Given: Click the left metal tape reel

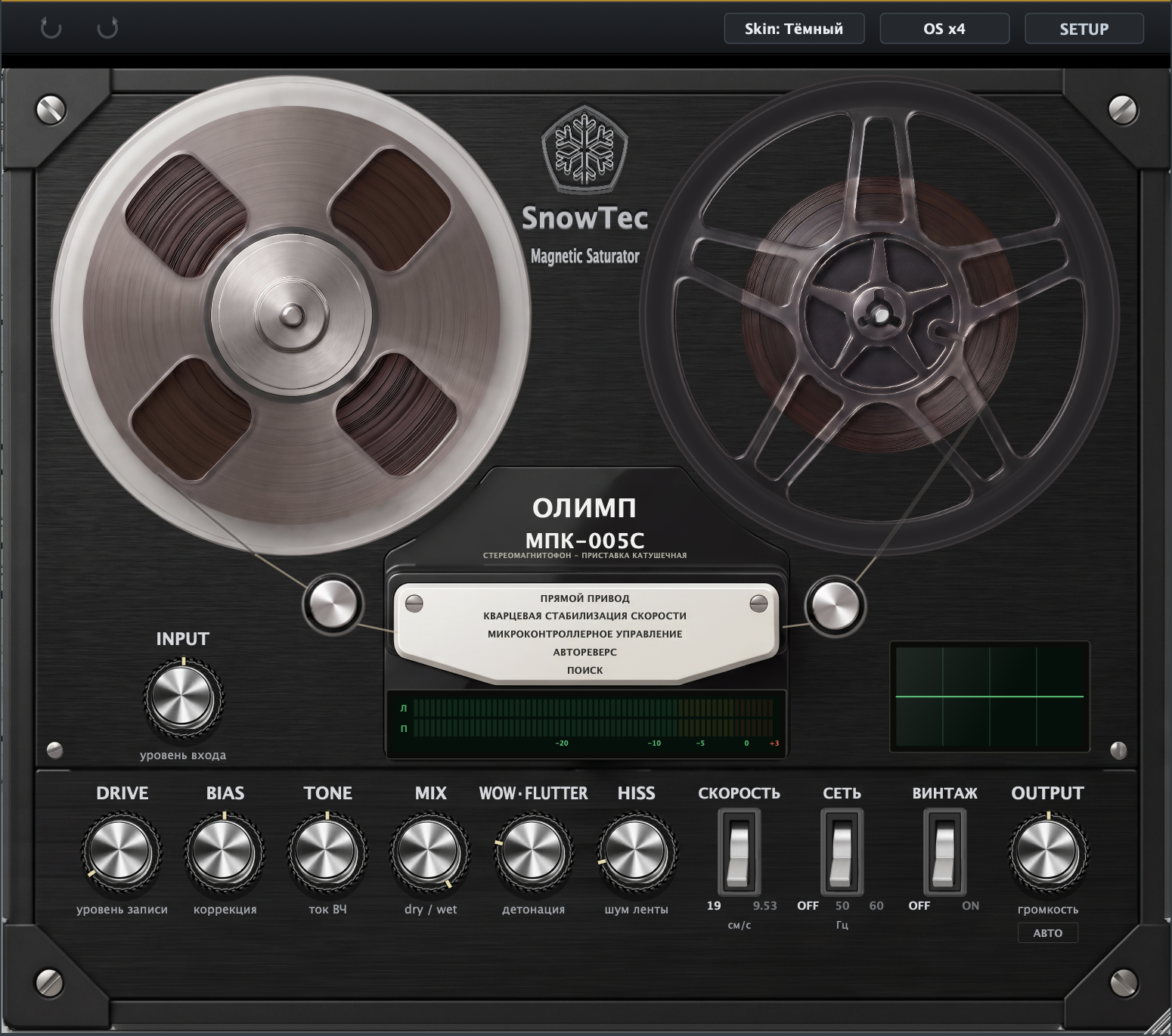Looking at the screenshot, I should coord(291,314).
